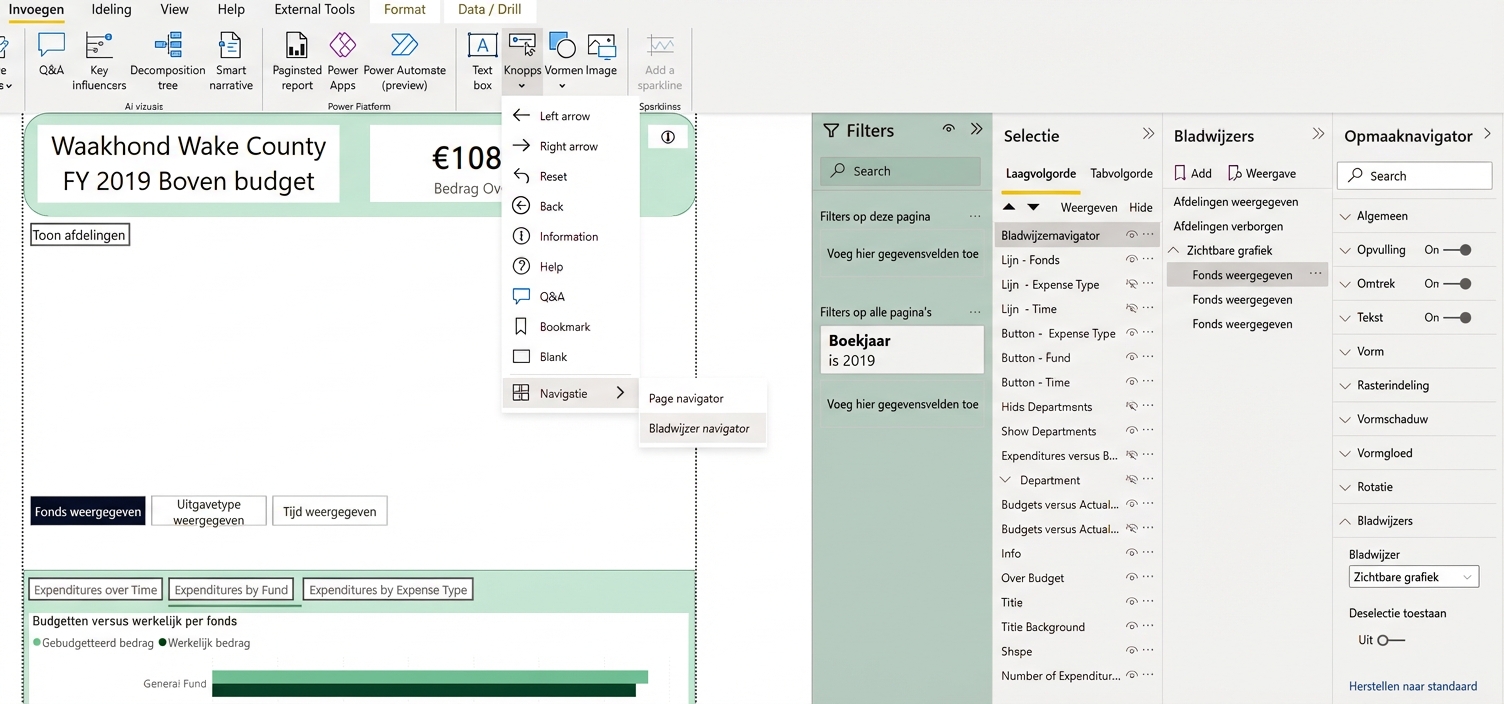Toggle the Omtrek switch
Image resolution: width=1504 pixels, height=704 pixels.
click(1459, 284)
